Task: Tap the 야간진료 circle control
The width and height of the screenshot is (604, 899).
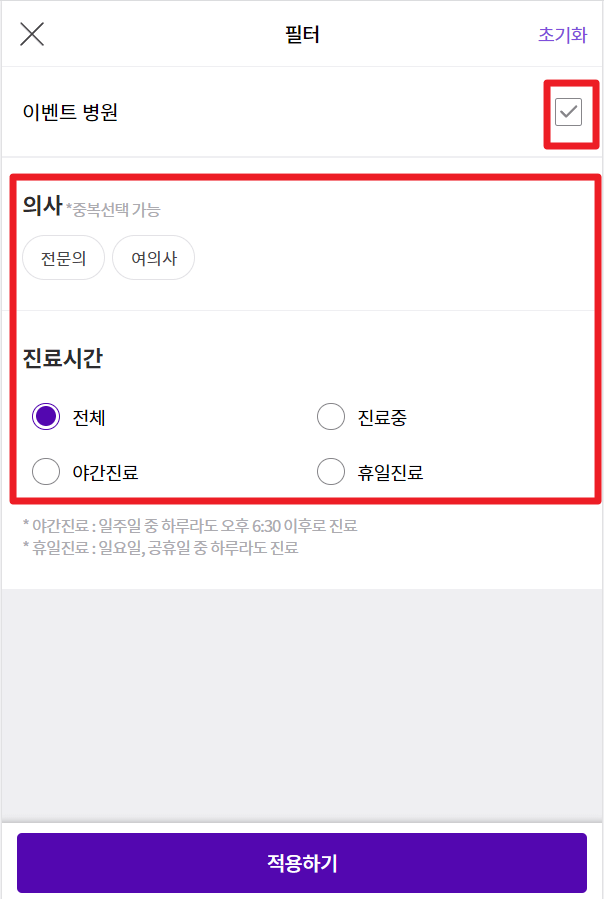Action: 44,470
